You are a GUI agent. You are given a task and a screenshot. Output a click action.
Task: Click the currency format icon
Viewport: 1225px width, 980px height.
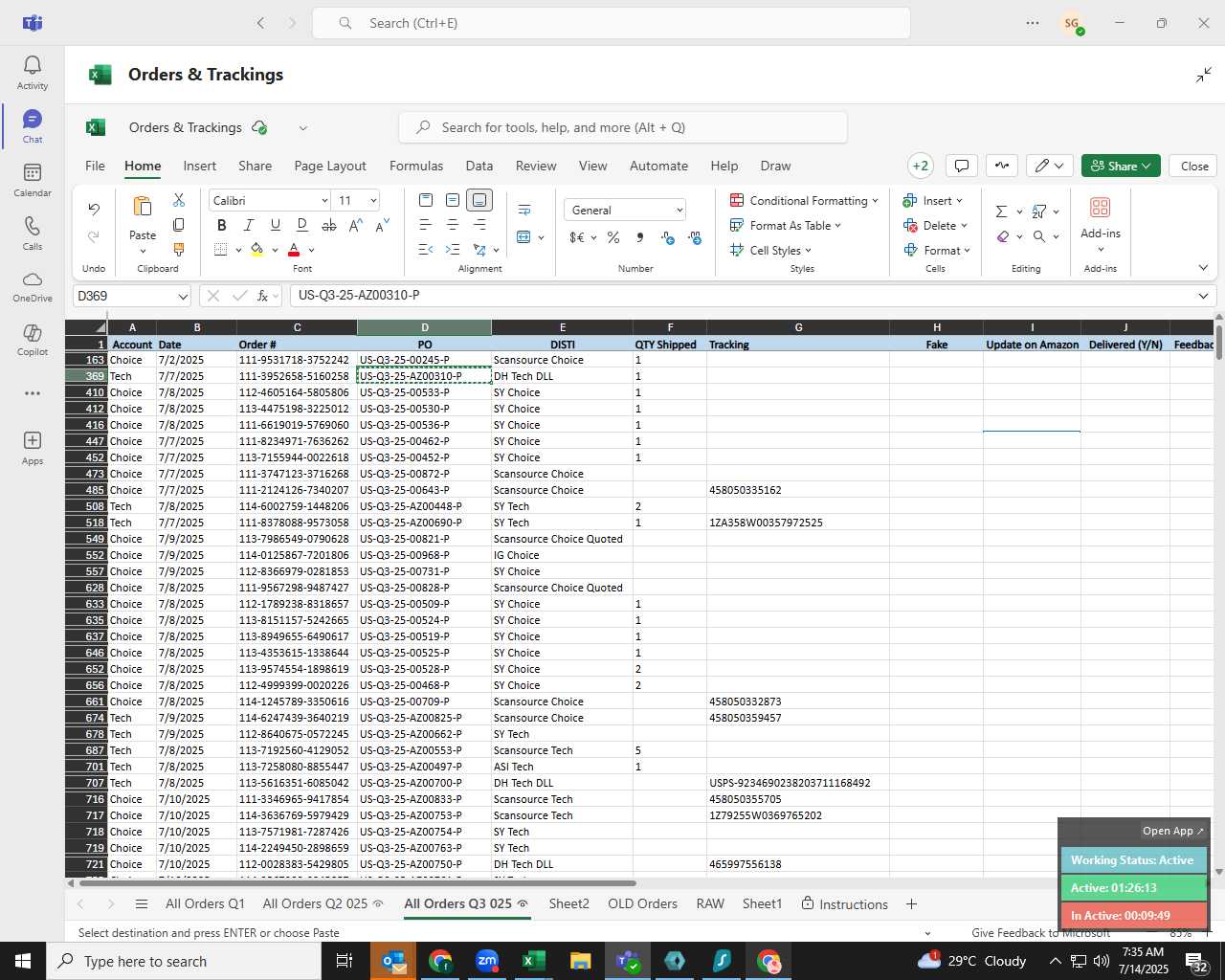tap(577, 237)
